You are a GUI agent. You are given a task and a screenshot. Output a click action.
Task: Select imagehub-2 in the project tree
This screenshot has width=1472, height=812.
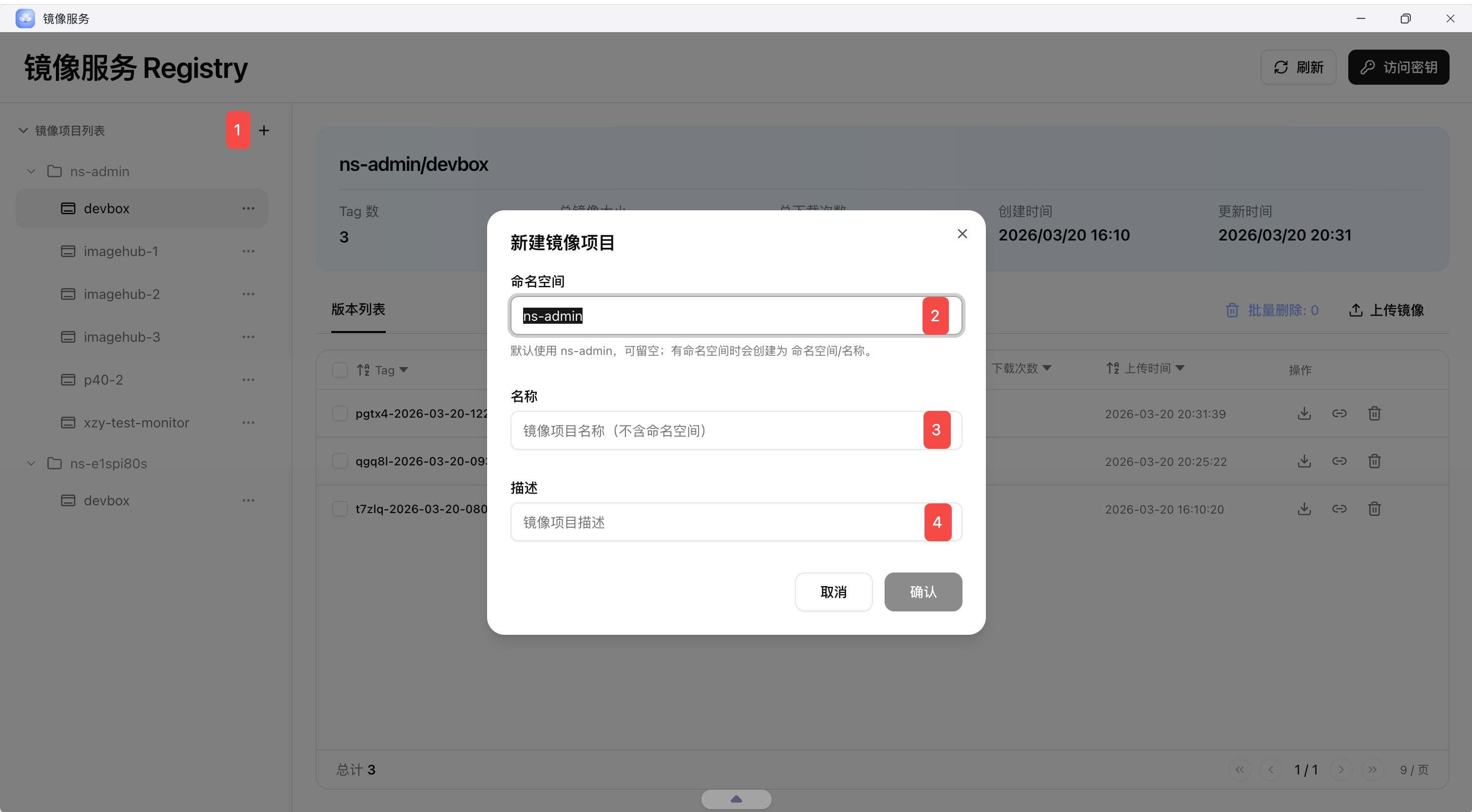(122, 294)
